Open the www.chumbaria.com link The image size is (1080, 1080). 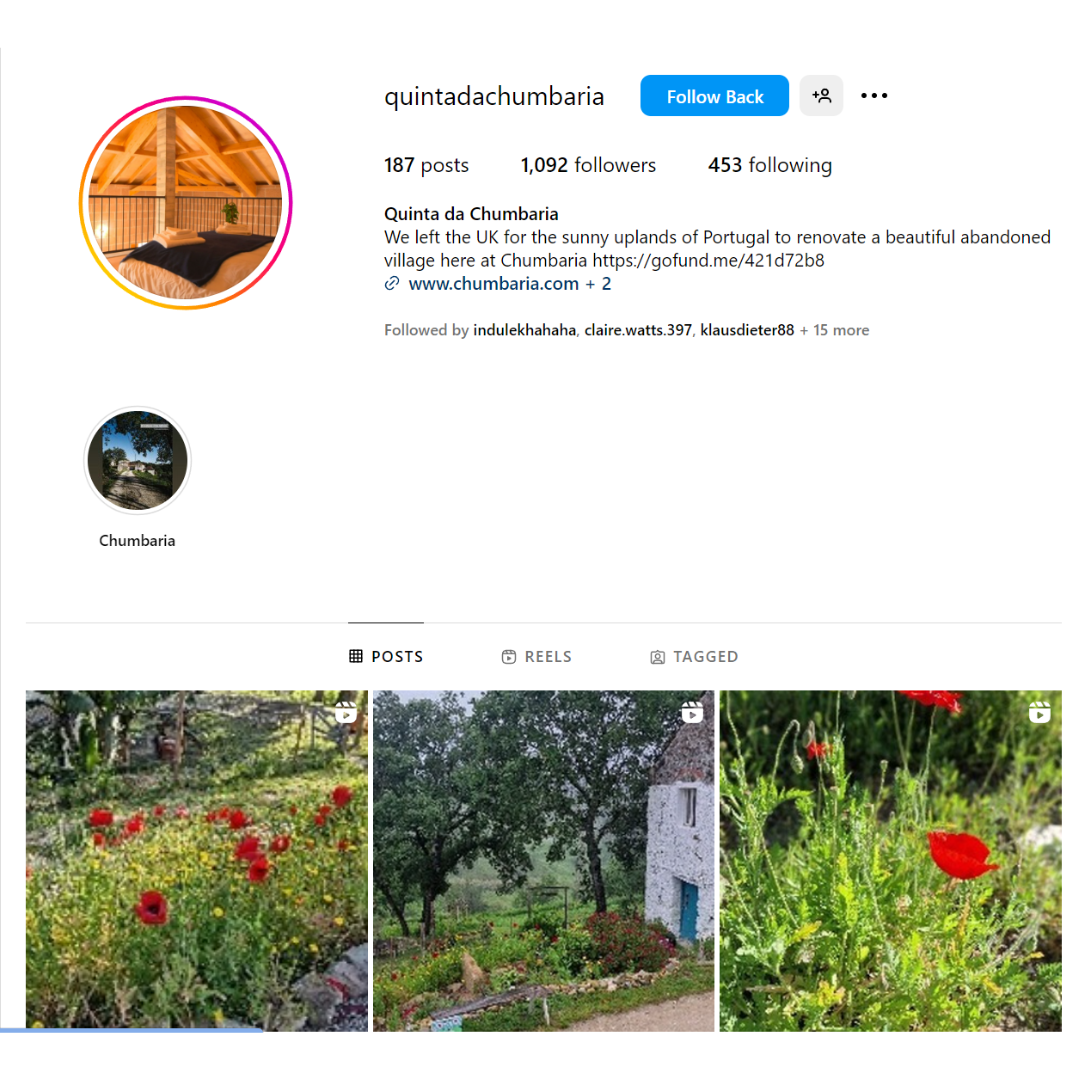click(493, 284)
